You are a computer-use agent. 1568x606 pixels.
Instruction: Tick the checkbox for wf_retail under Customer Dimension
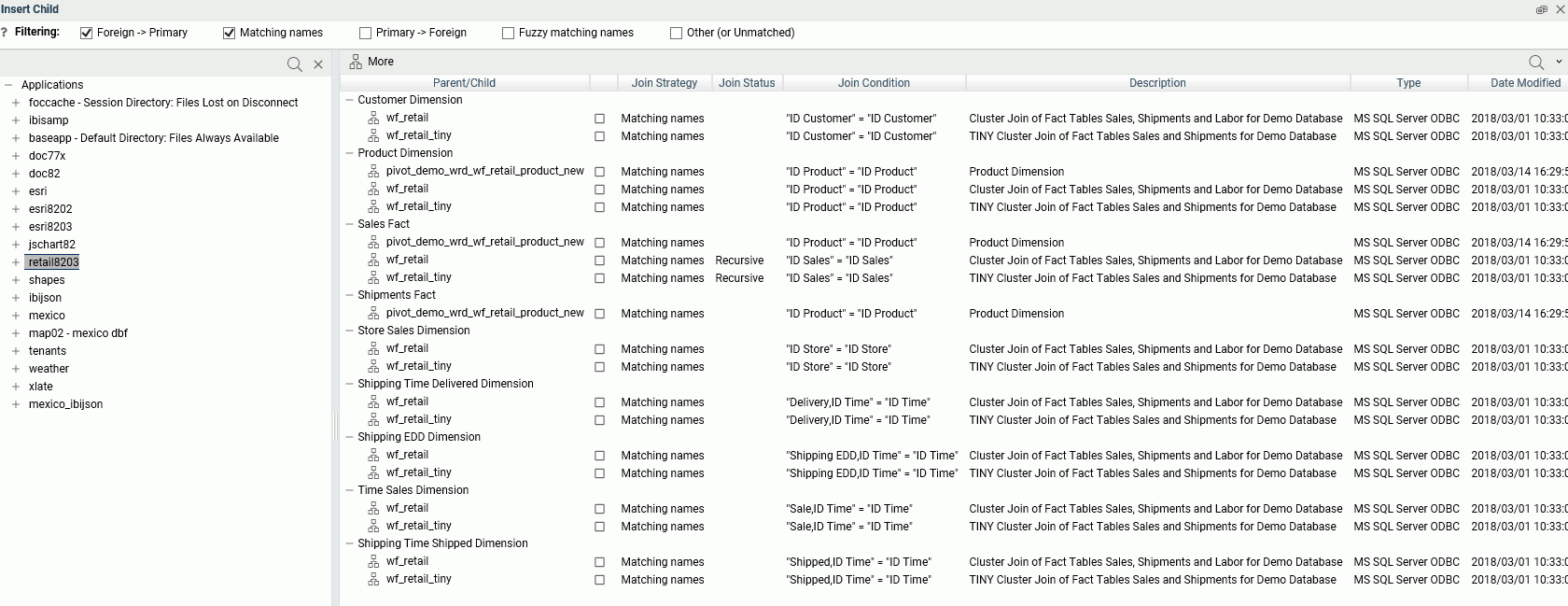tap(599, 119)
